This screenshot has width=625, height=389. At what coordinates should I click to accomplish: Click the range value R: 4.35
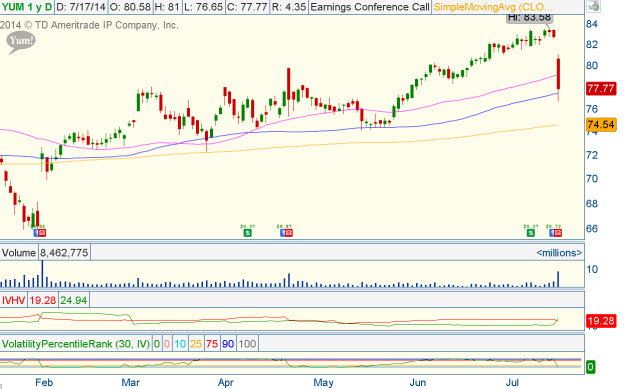[x=289, y=7]
